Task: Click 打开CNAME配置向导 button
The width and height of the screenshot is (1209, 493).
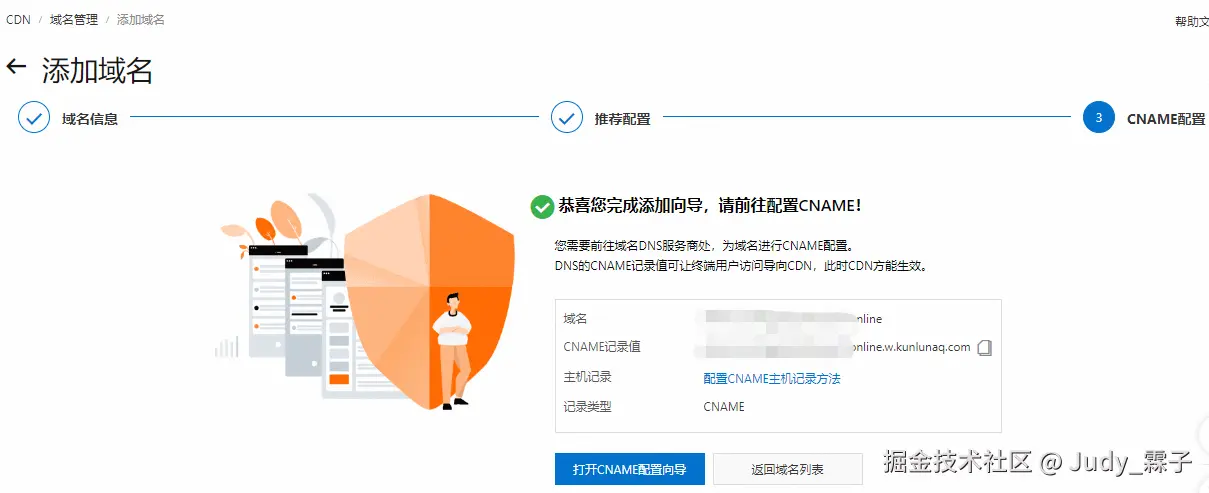Action: [x=630, y=469]
